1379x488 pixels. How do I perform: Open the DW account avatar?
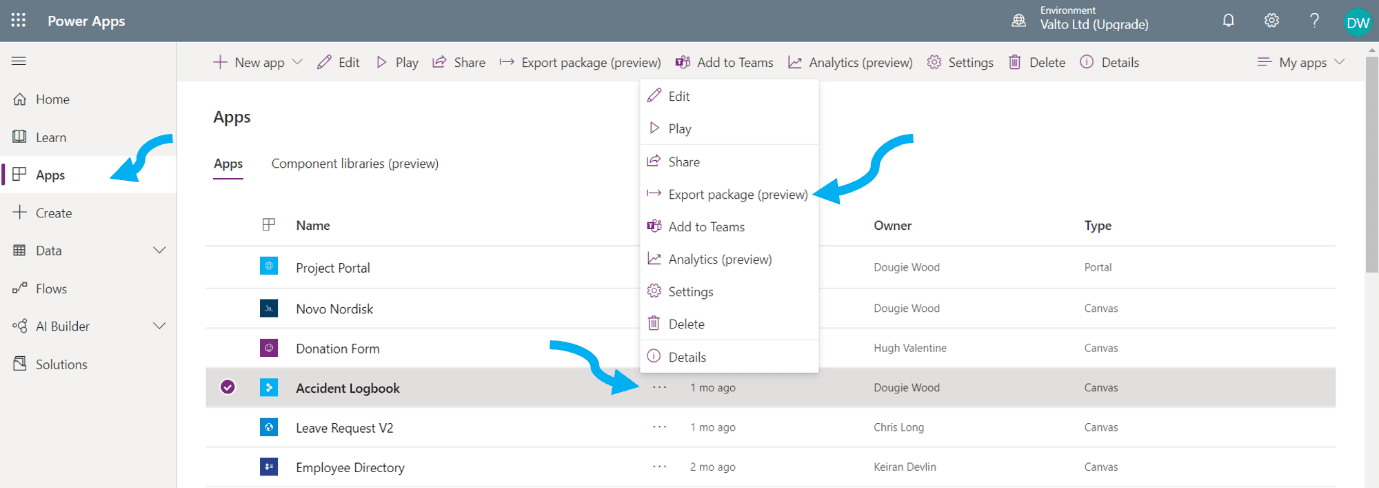[x=1357, y=21]
